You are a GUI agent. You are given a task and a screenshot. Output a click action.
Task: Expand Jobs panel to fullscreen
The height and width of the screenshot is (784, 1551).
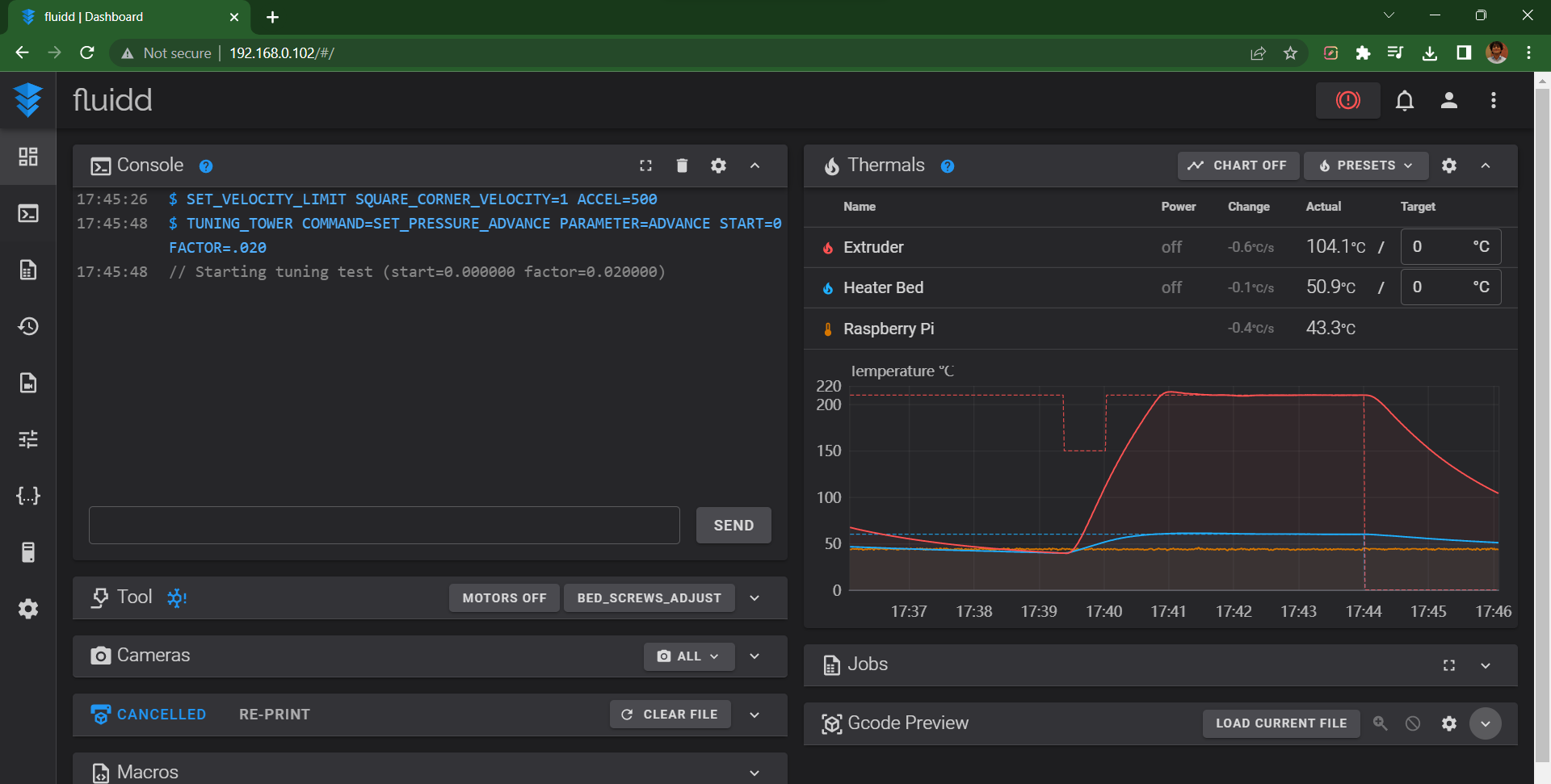click(x=1449, y=665)
